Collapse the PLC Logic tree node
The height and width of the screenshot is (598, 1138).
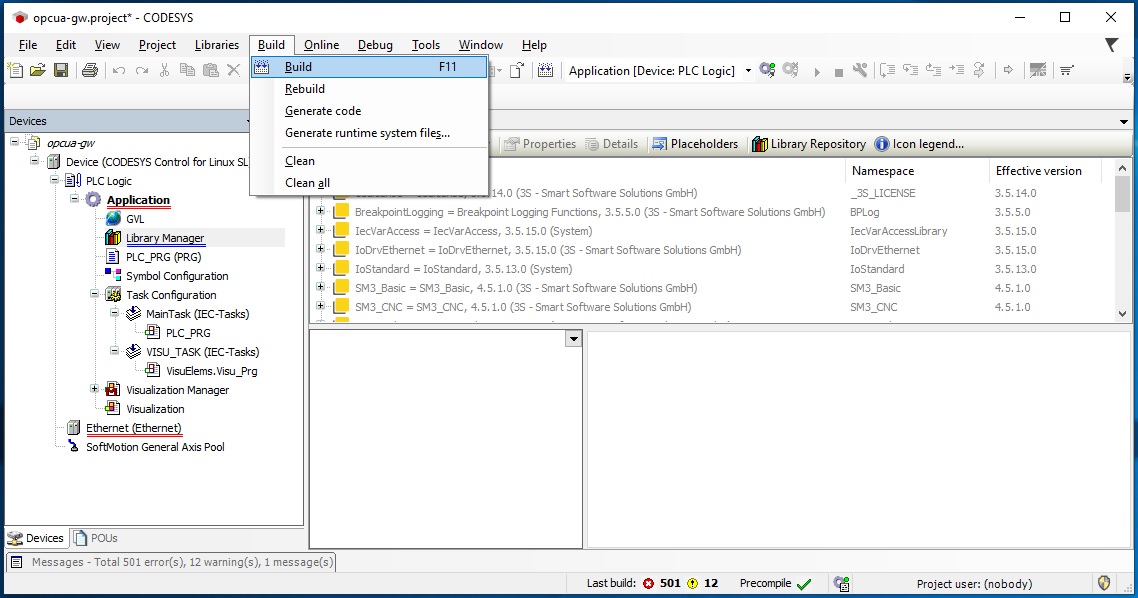[x=54, y=180]
